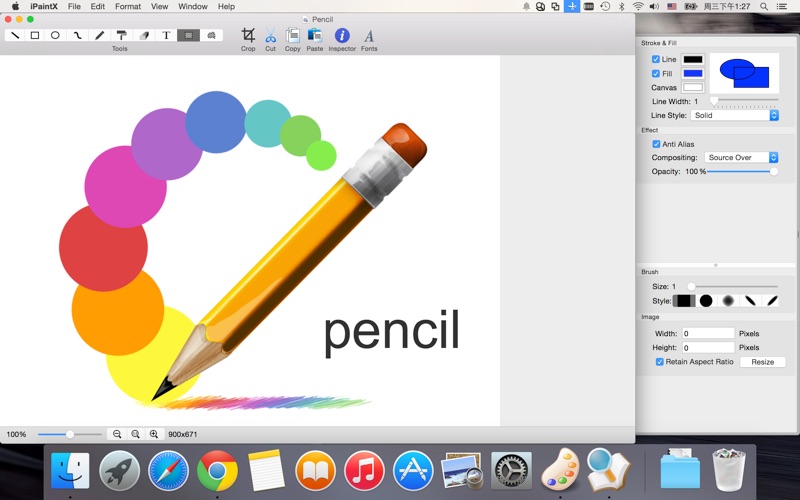Toggle the Anti Alias checkbox

tap(656, 144)
